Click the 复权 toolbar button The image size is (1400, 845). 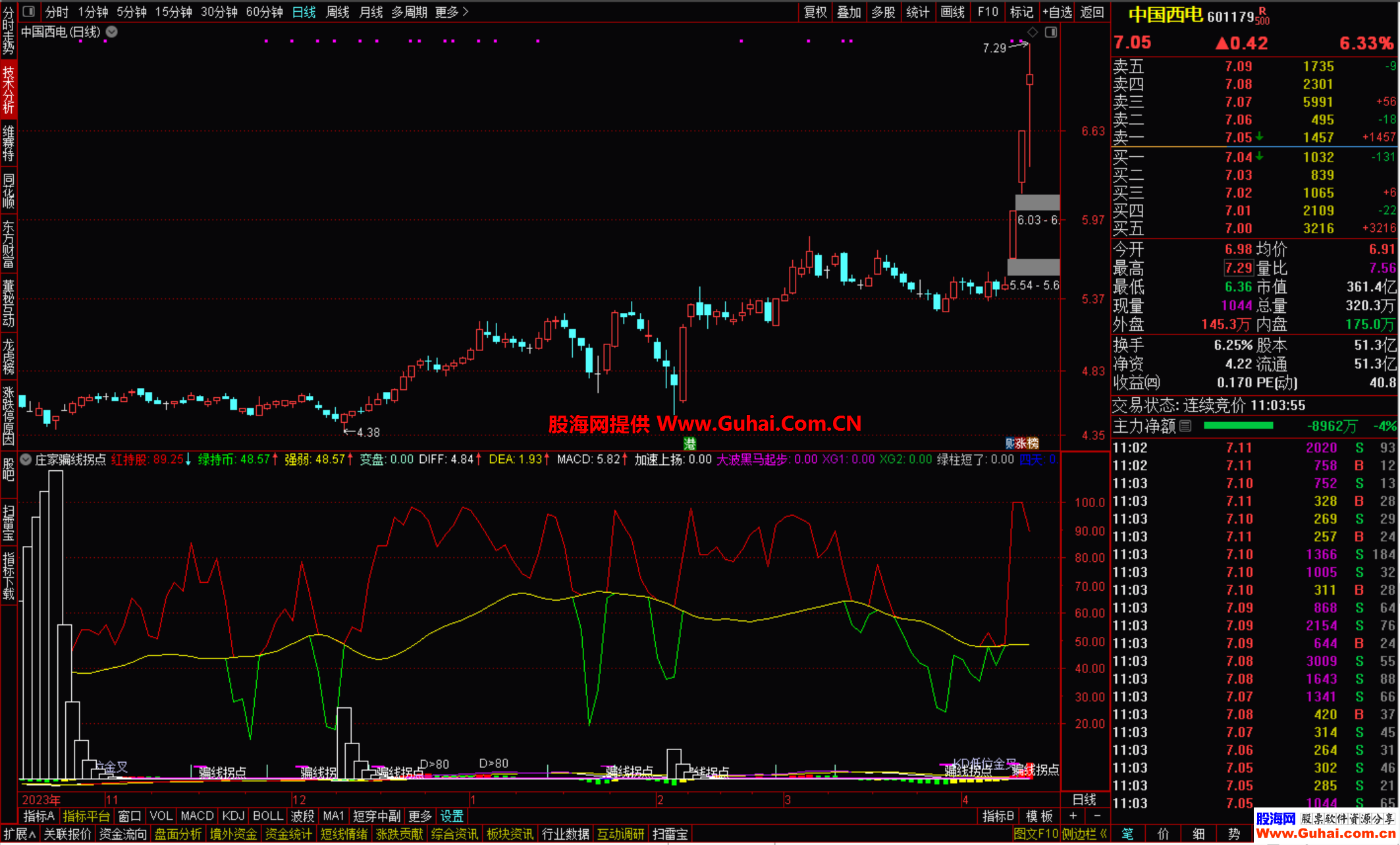tap(815, 12)
